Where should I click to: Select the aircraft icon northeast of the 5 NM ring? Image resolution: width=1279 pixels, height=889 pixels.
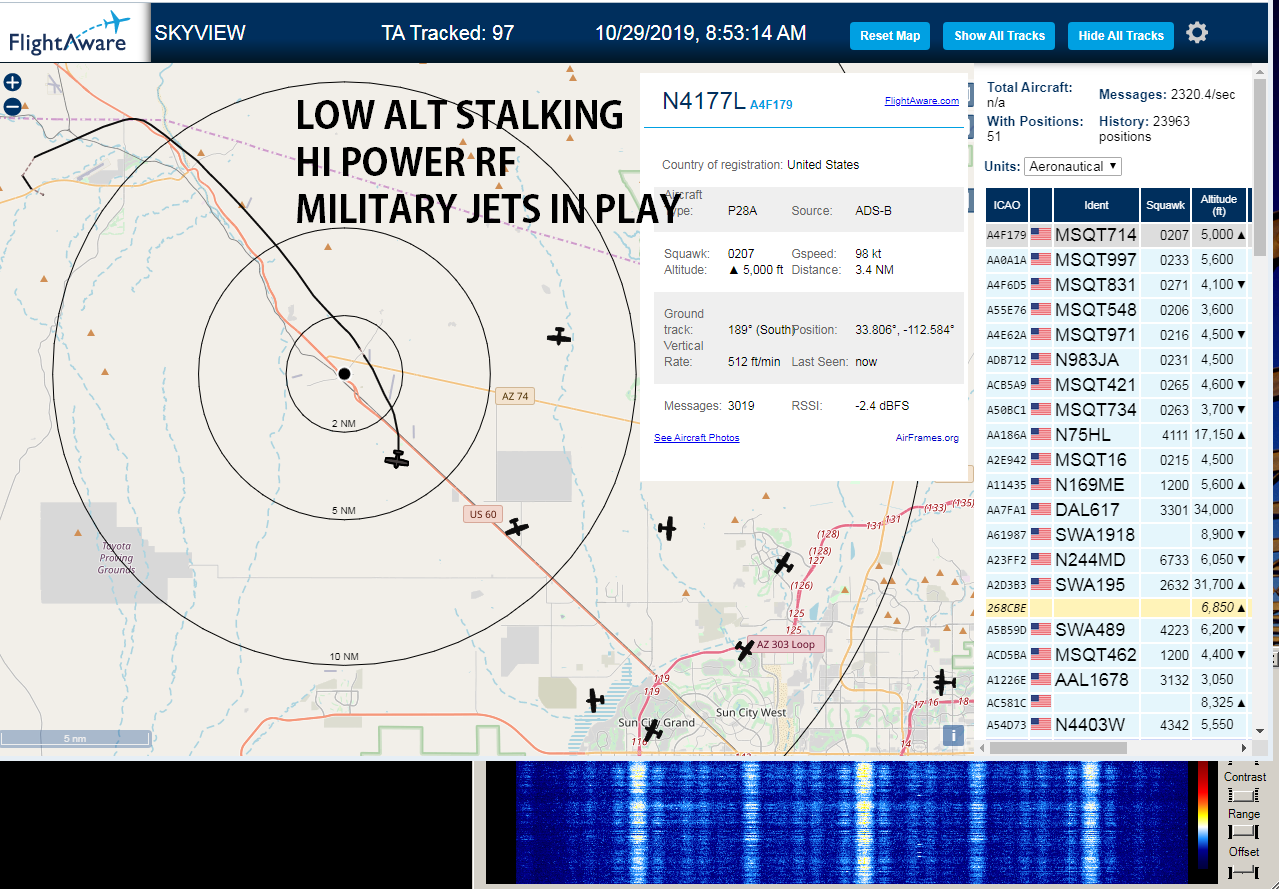(x=559, y=336)
